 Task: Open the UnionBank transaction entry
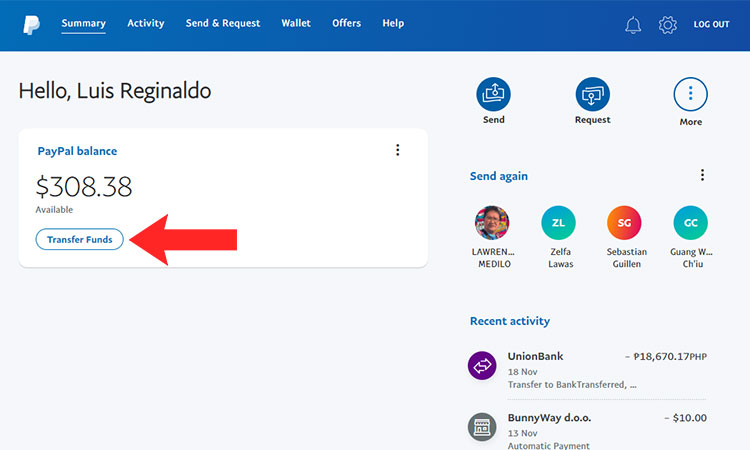pyautogui.click(x=587, y=370)
